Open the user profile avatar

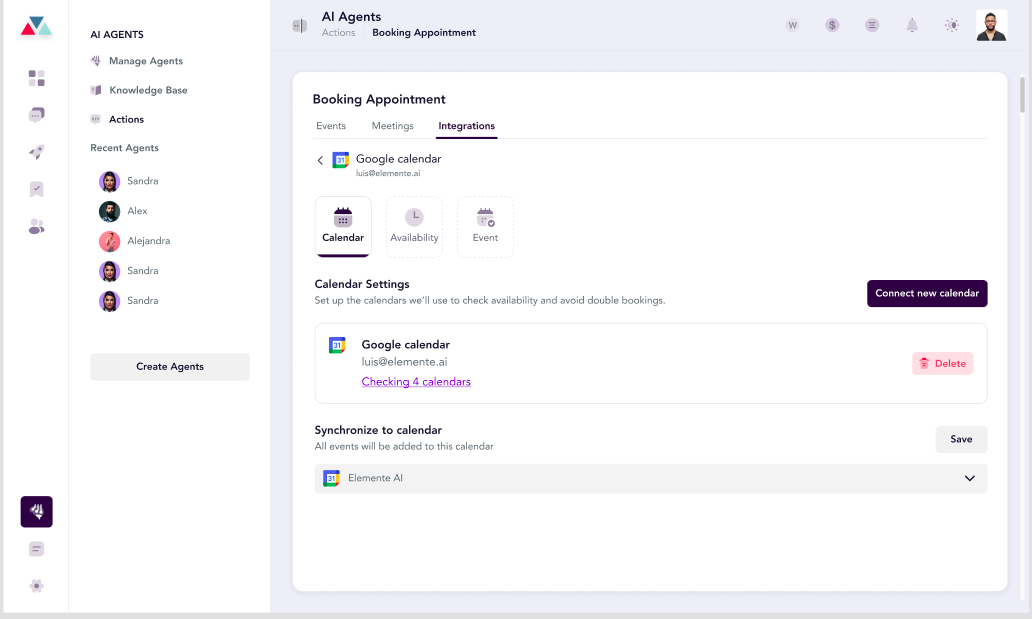coord(991,26)
